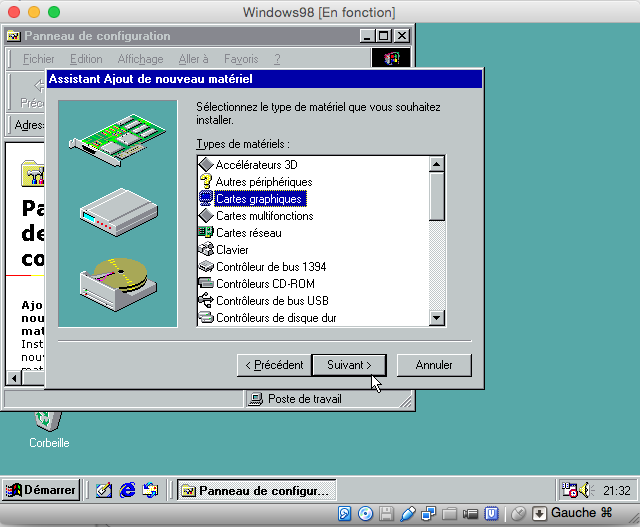Viewport: 640px width, 527px height.
Task: Click the Contrôleurs CD-ROM icon
Action: click(206, 283)
